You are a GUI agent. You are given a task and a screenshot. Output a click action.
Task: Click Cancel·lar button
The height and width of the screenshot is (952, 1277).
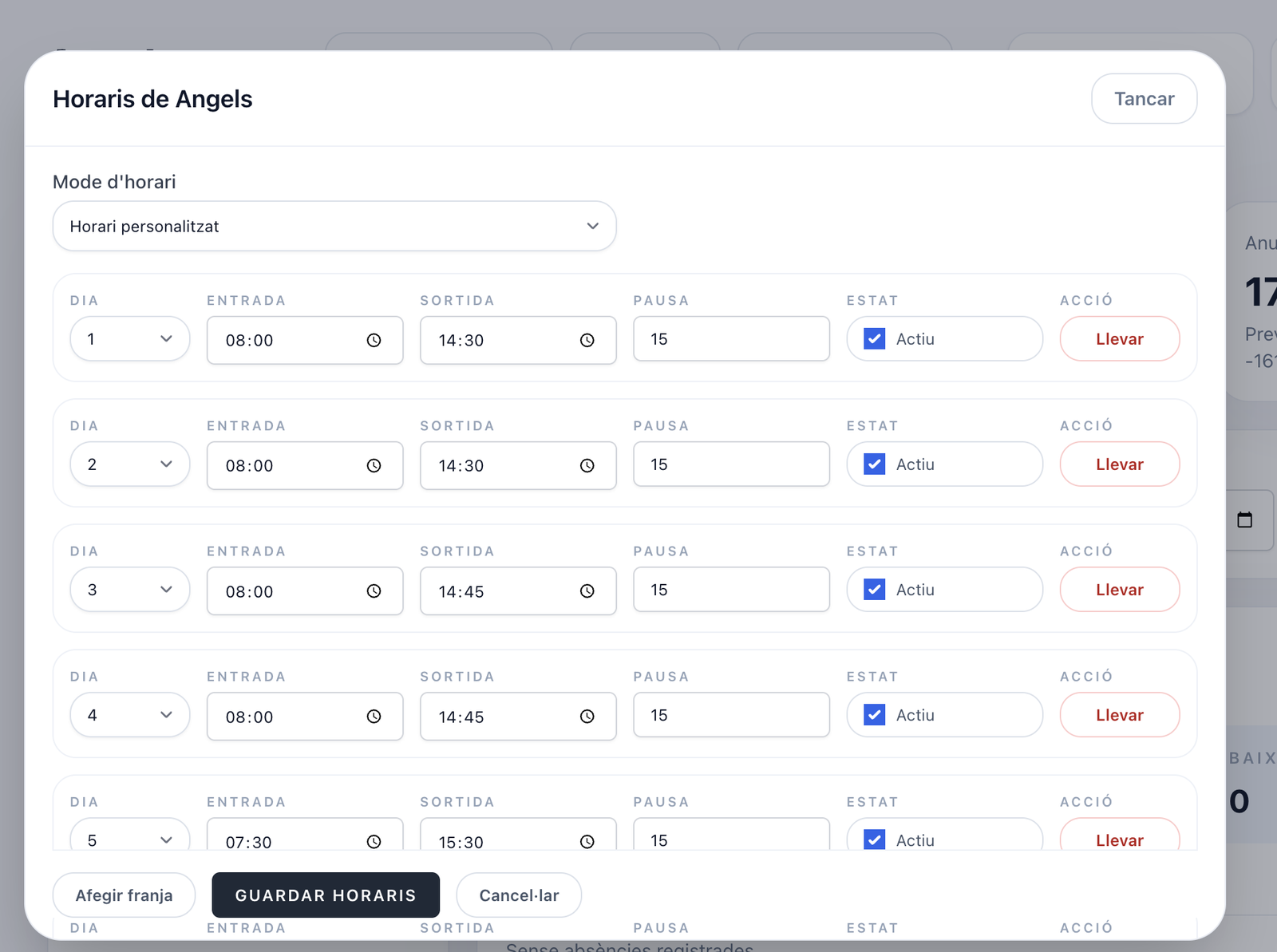519,895
